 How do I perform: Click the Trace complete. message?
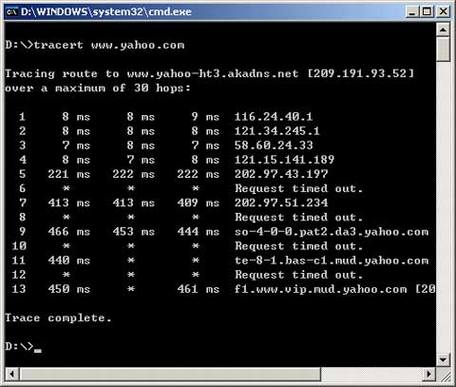(58, 318)
